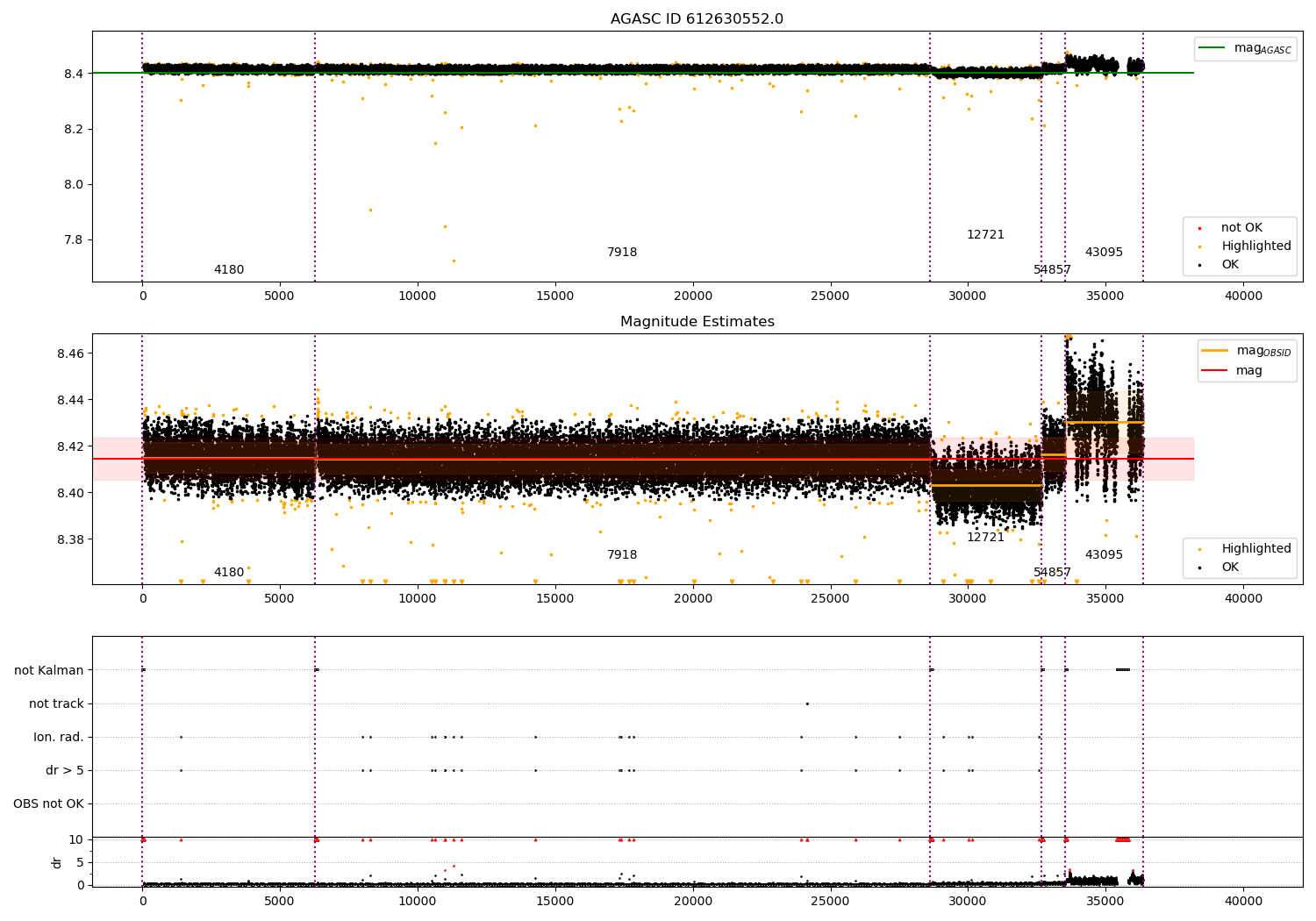This screenshot has width=1316, height=921.
Task: Click x-axis tick 35000 under bottom plot
Action: [x=1105, y=902]
